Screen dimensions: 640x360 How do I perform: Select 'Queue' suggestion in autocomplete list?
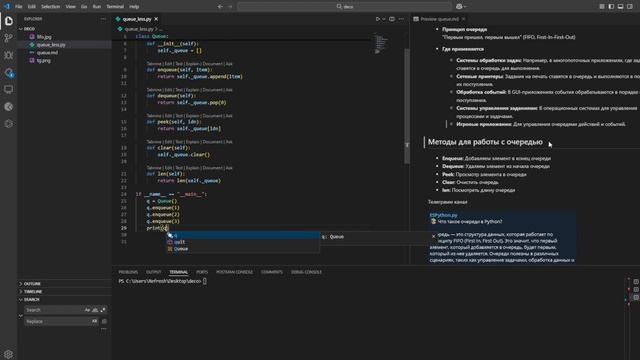[x=243, y=249]
